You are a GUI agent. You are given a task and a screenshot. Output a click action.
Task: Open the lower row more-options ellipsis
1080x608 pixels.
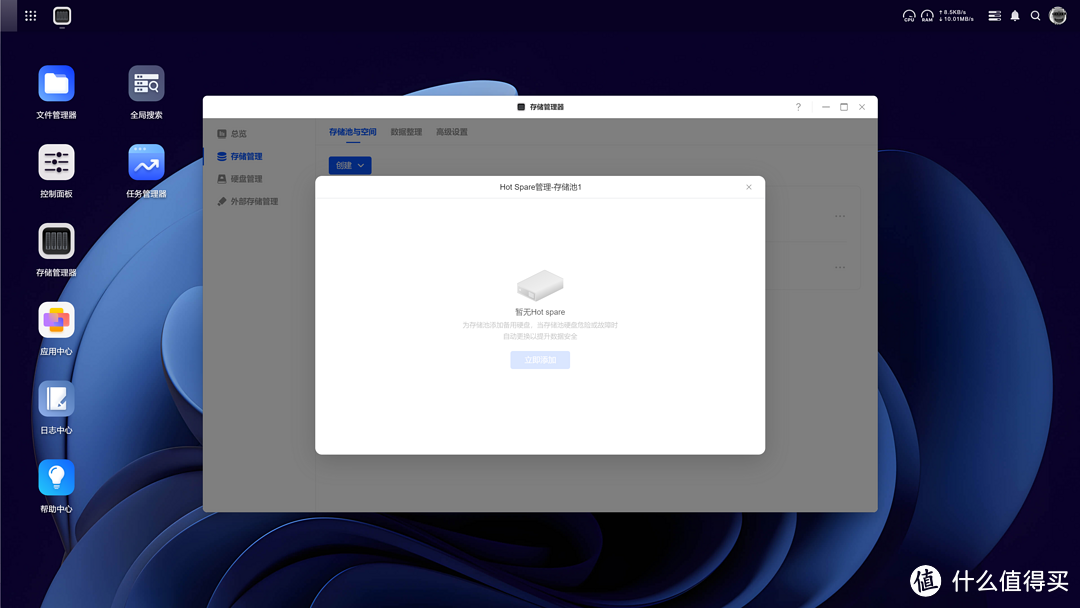[840, 267]
